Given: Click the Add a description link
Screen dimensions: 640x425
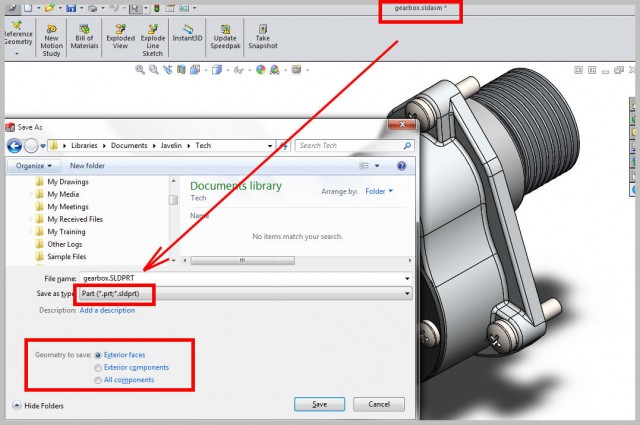Looking at the screenshot, I should [x=107, y=310].
